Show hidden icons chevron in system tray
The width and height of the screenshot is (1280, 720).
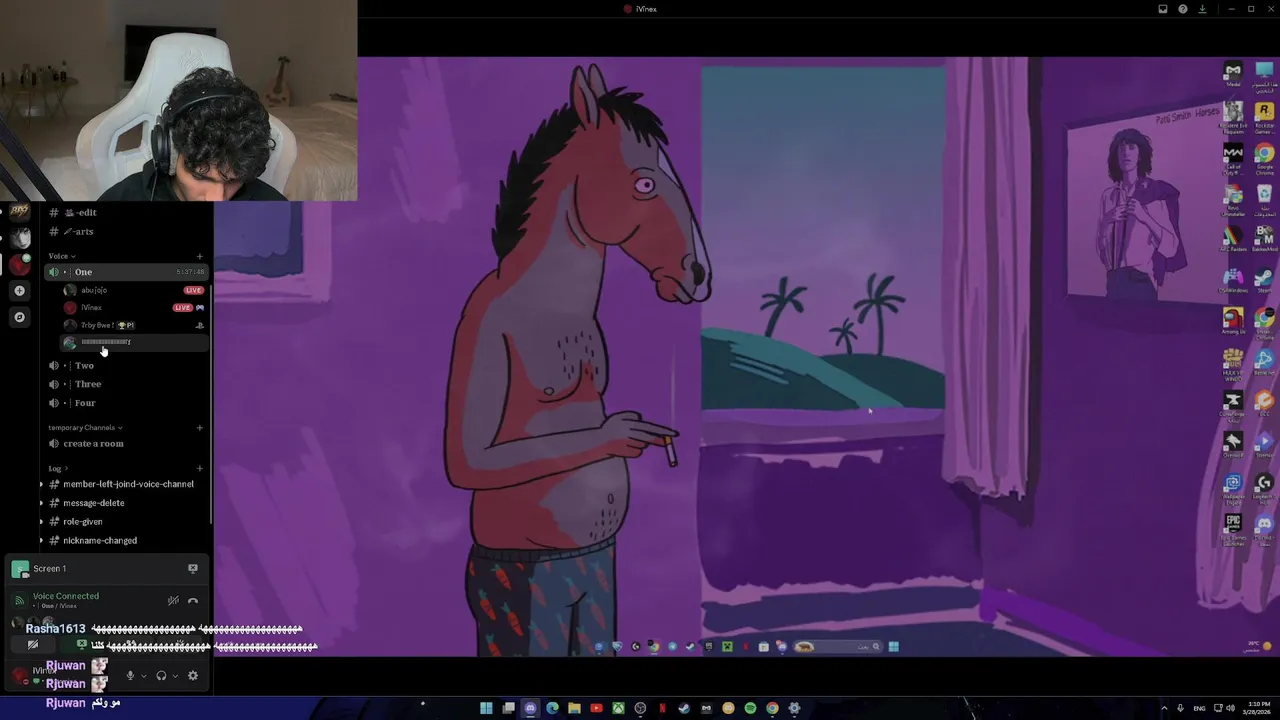click(x=1163, y=708)
